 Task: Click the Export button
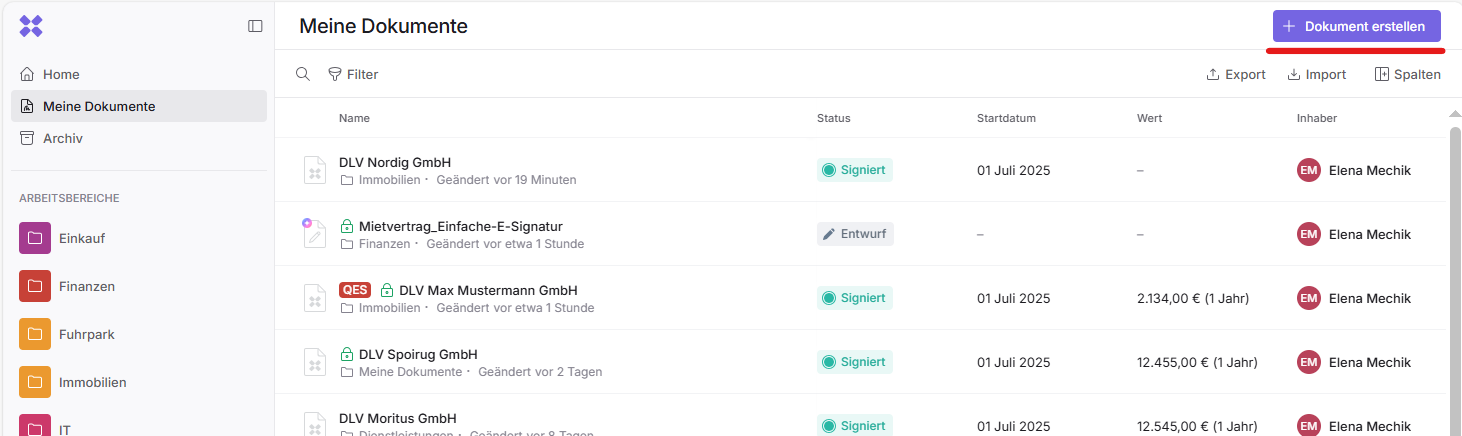coord(1236,74)
